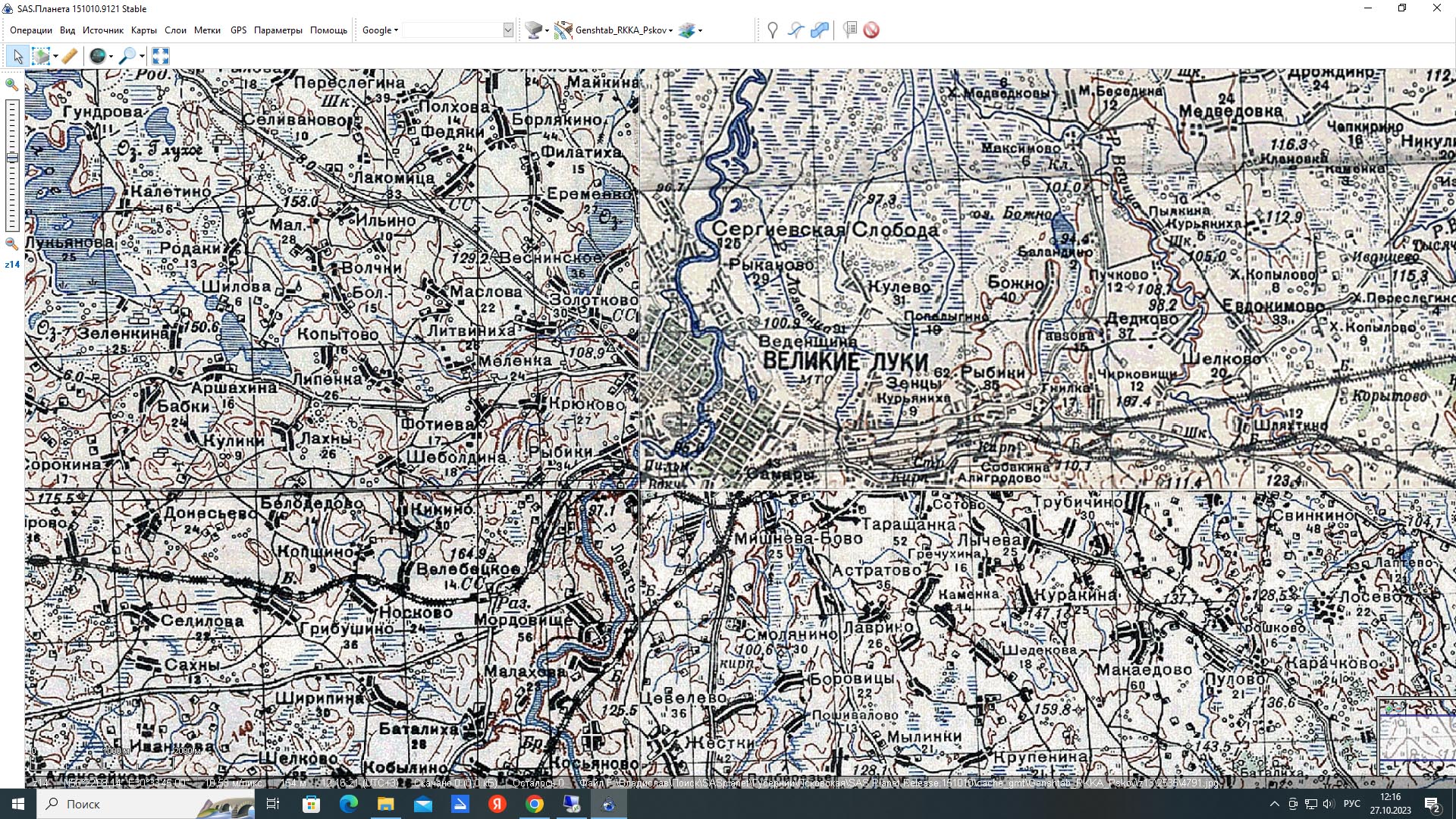Expand the Genshtab_RKKA_Pskov map selector
The image size is (1456, 819).
(670, 31)
